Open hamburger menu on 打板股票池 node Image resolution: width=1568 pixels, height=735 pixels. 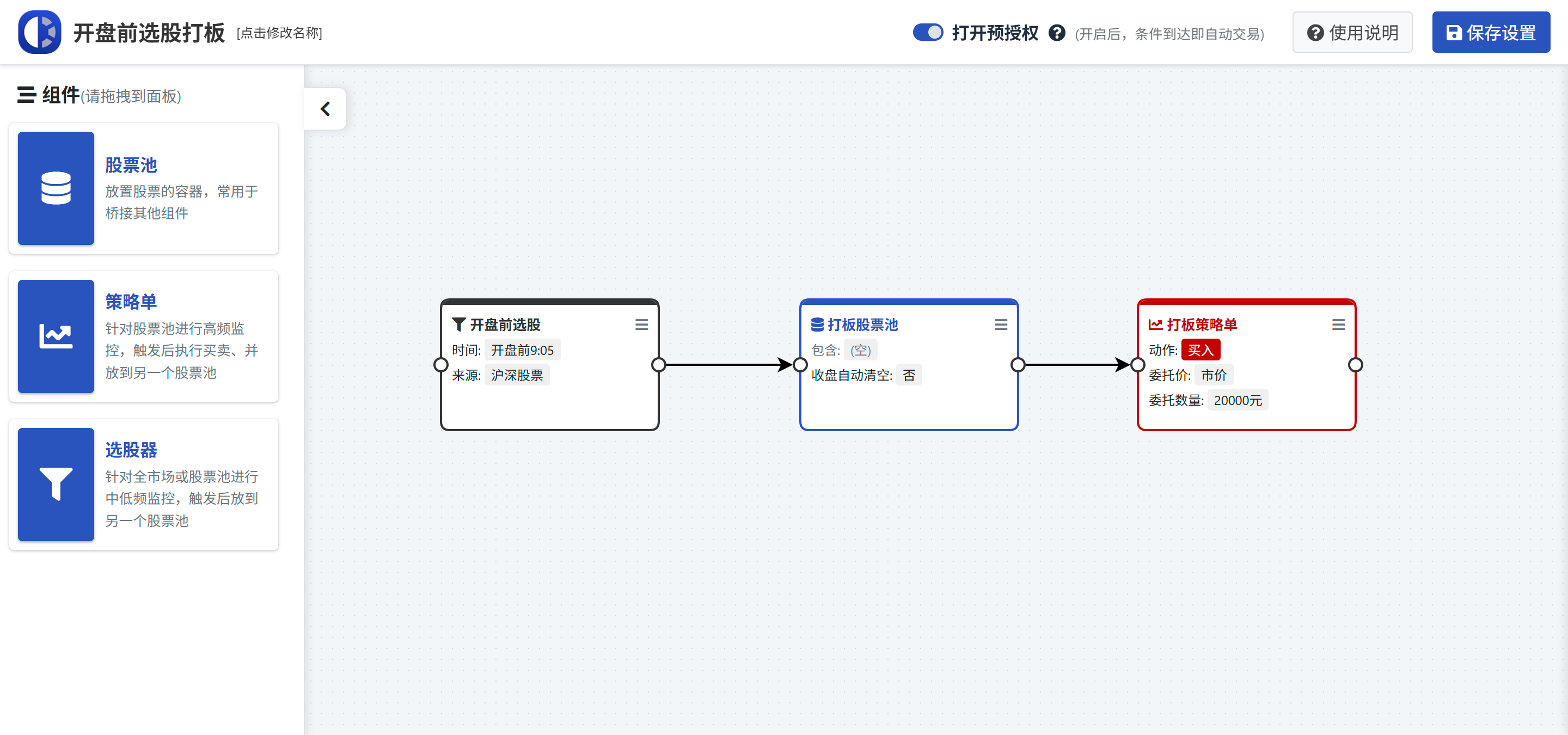coord(1001,325)
